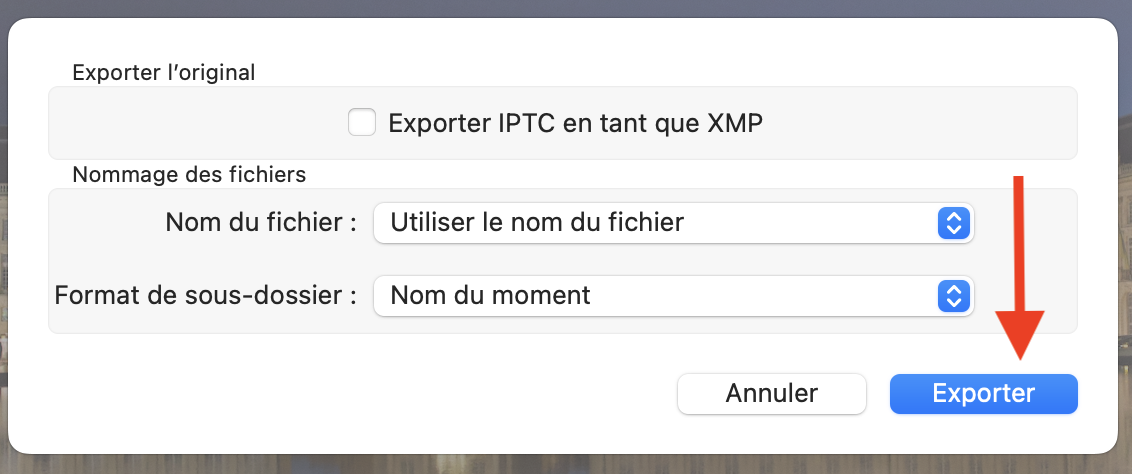1132x474 pixels.
Task: Click empty space left of the IPTC checkbox
Action: (200, 123)
